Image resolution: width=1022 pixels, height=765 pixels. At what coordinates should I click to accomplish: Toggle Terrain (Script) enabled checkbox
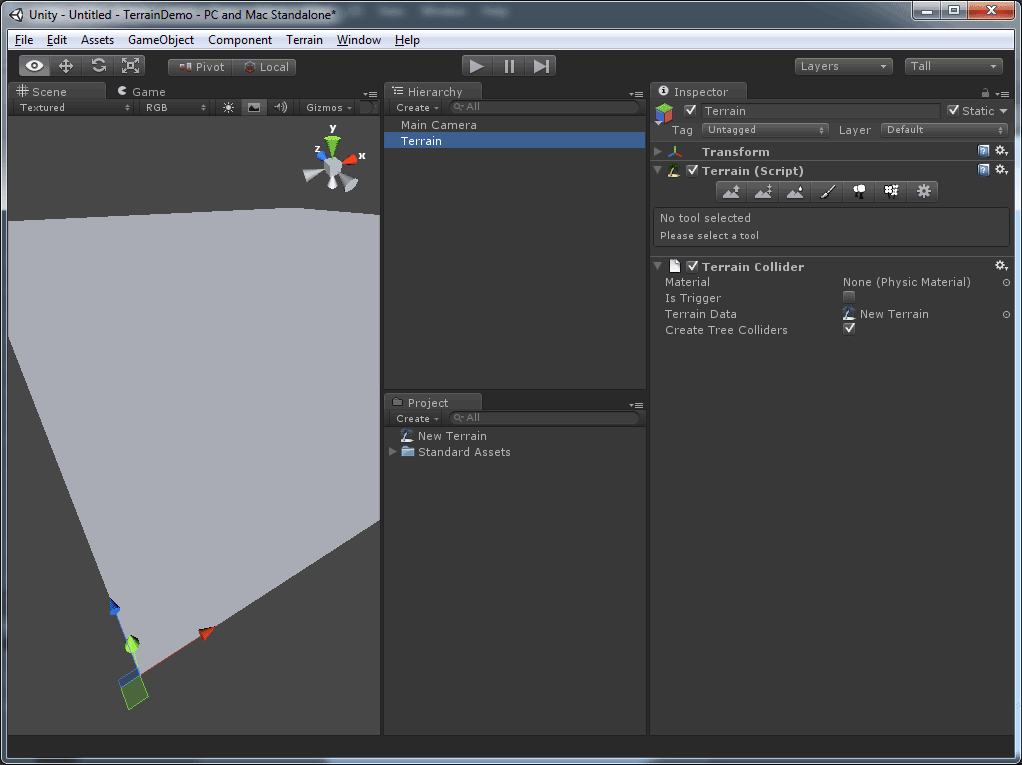point(692,170)
